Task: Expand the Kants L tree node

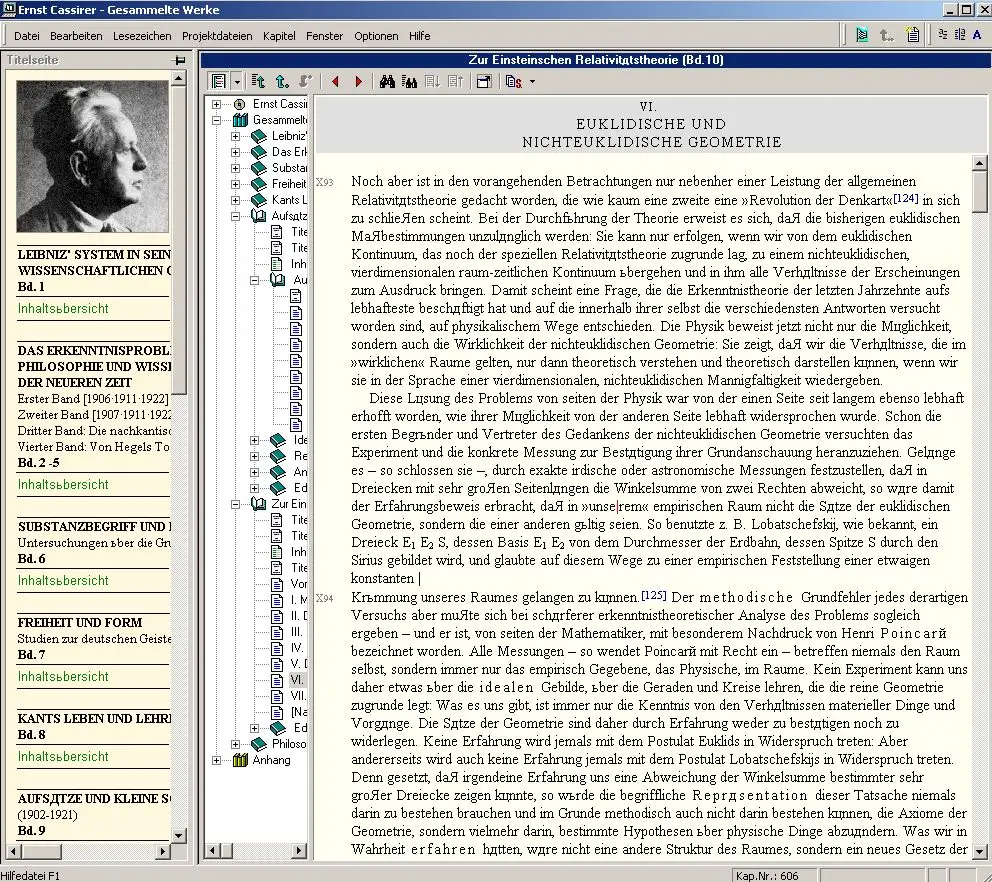Action: click(235, 200)
